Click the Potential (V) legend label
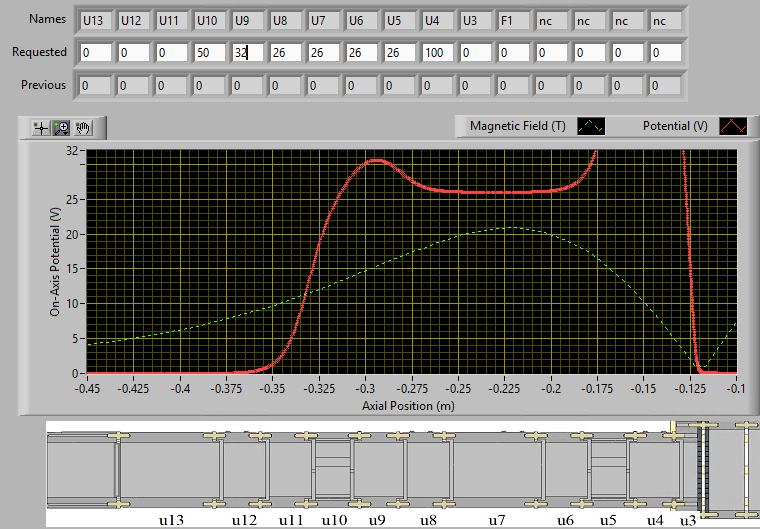 click(675, 126)
